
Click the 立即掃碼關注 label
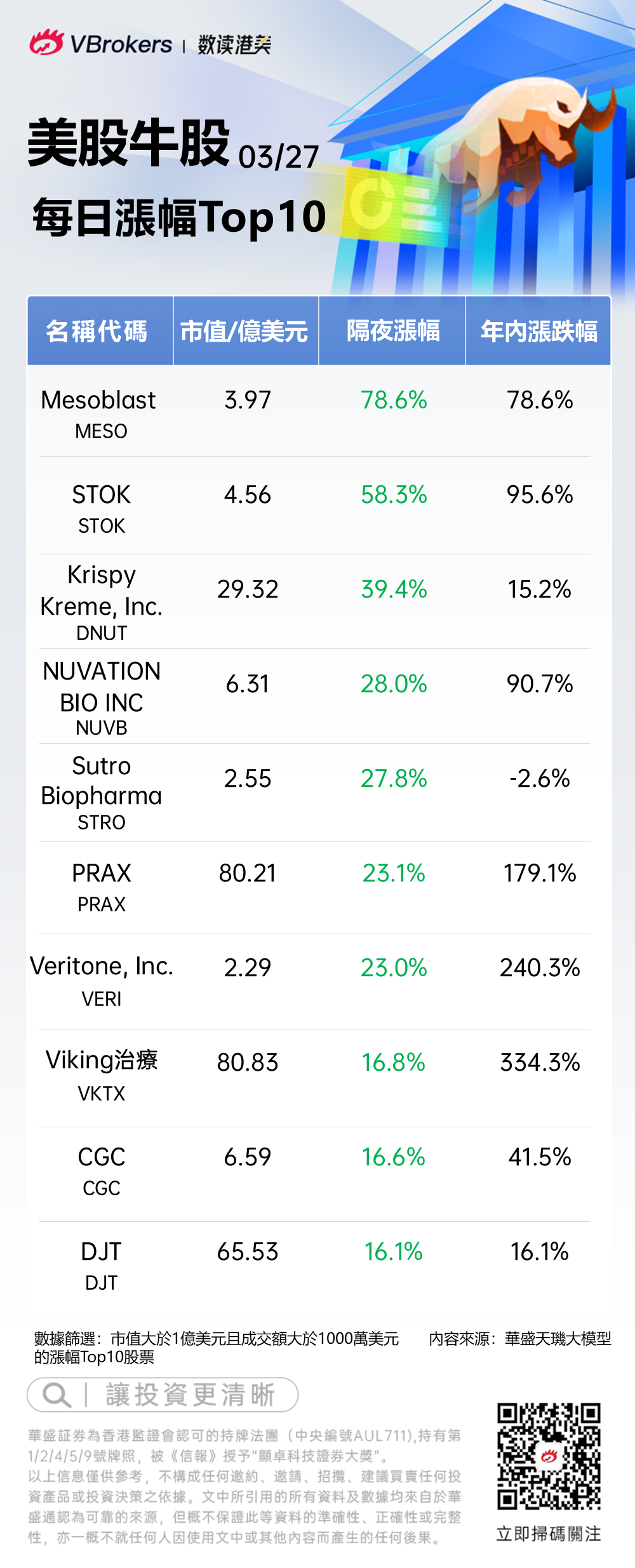pyautogui.click(x=549, y=1534)
